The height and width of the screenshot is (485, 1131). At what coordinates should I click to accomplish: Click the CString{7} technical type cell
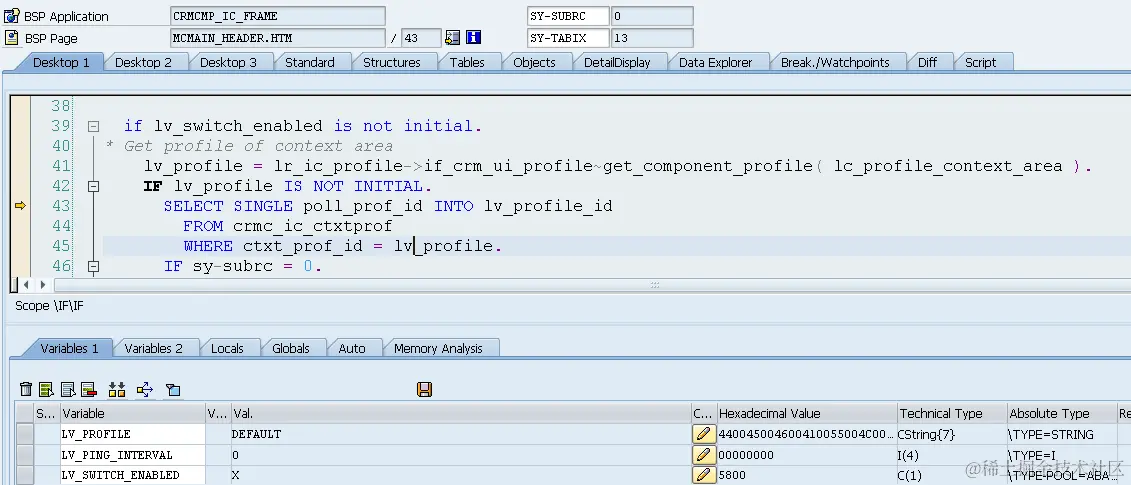pyautogui.click(x=951, y=434)
